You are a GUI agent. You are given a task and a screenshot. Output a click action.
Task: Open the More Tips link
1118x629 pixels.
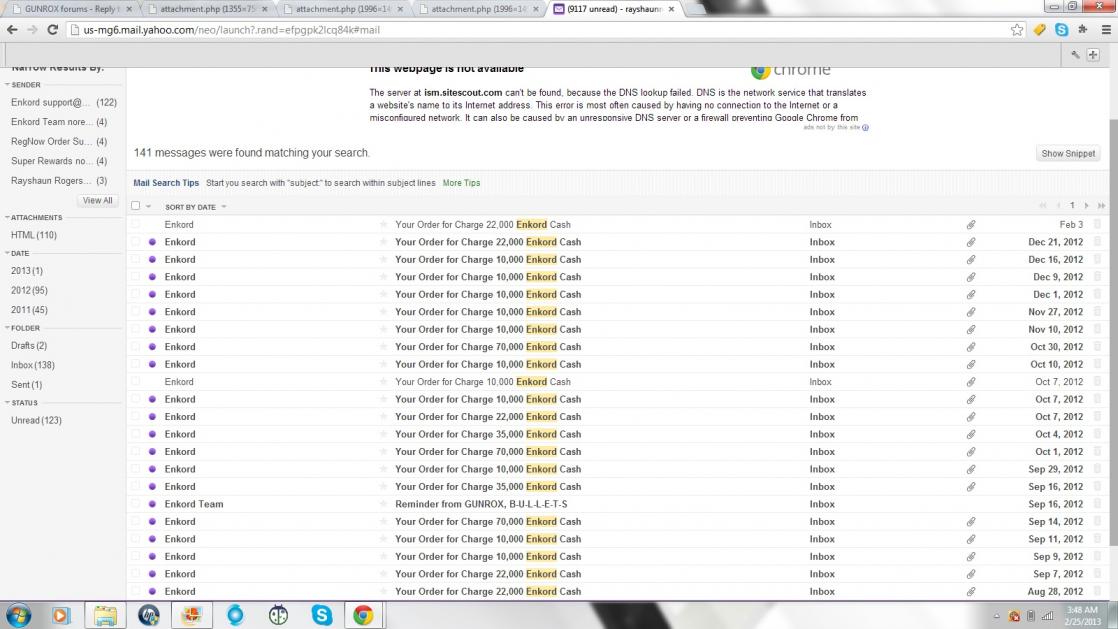coord(461,183)
